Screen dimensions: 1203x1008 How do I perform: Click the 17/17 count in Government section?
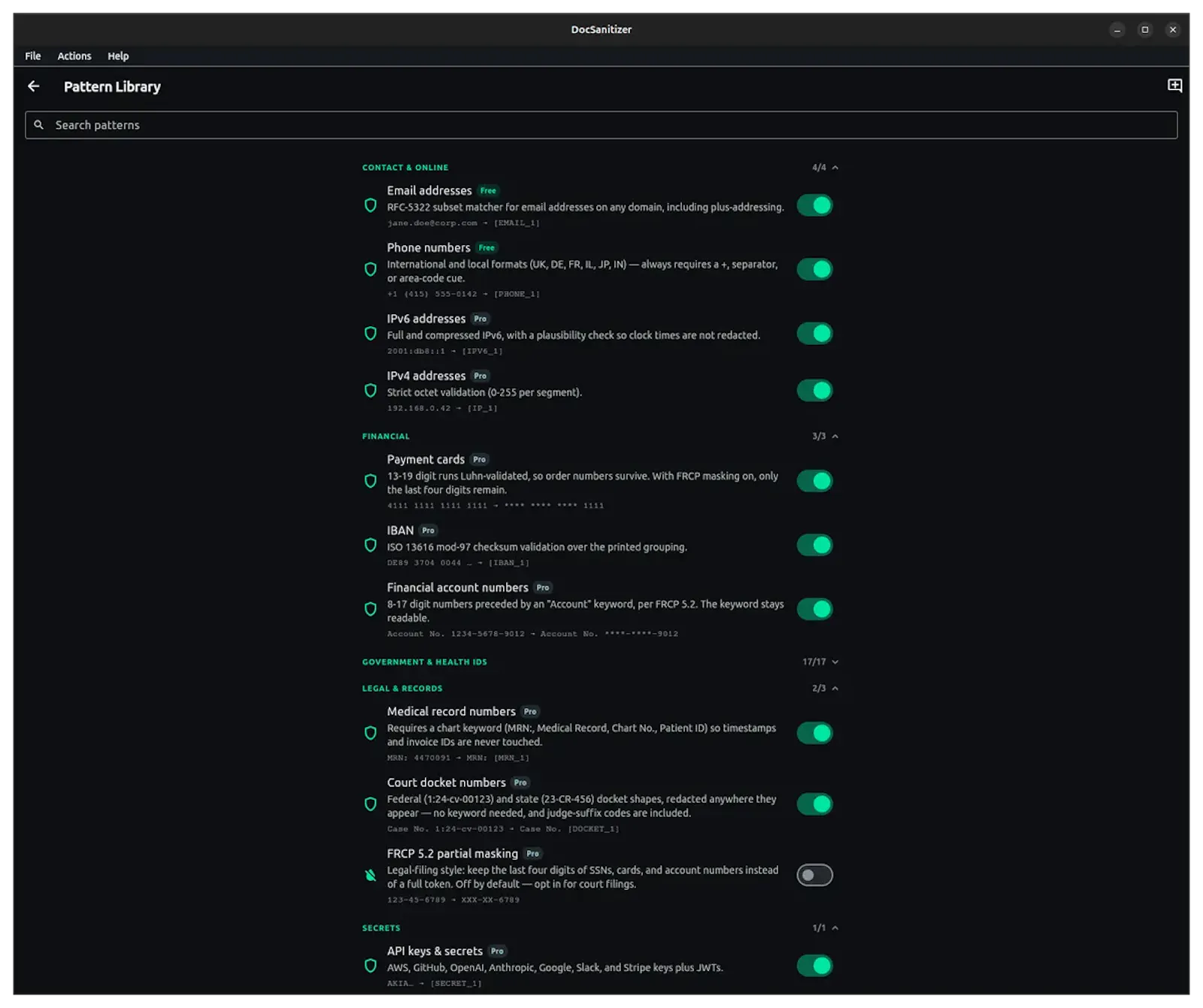[x=814, y=662]
